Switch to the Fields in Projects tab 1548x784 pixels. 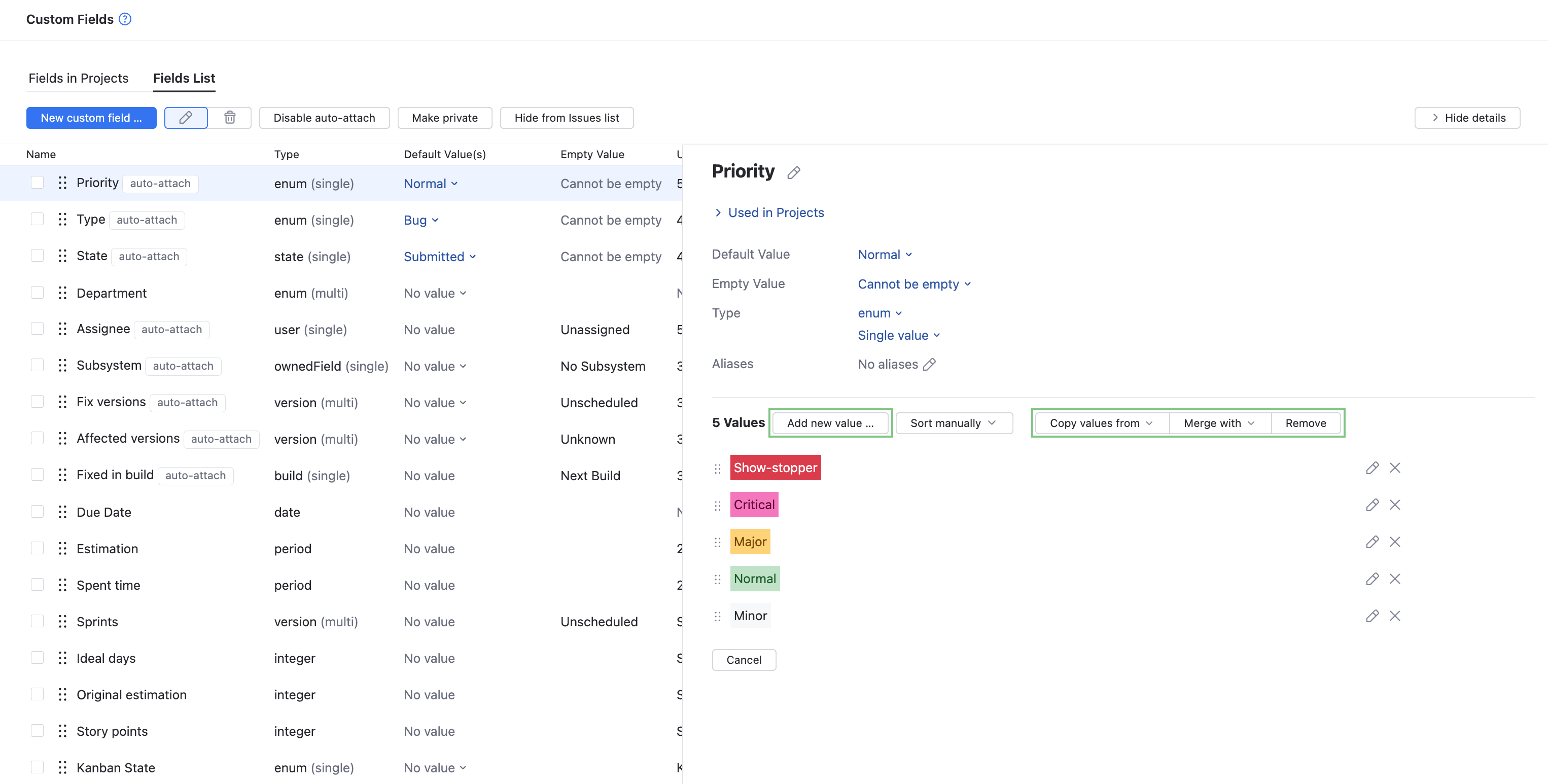(78, 78)
